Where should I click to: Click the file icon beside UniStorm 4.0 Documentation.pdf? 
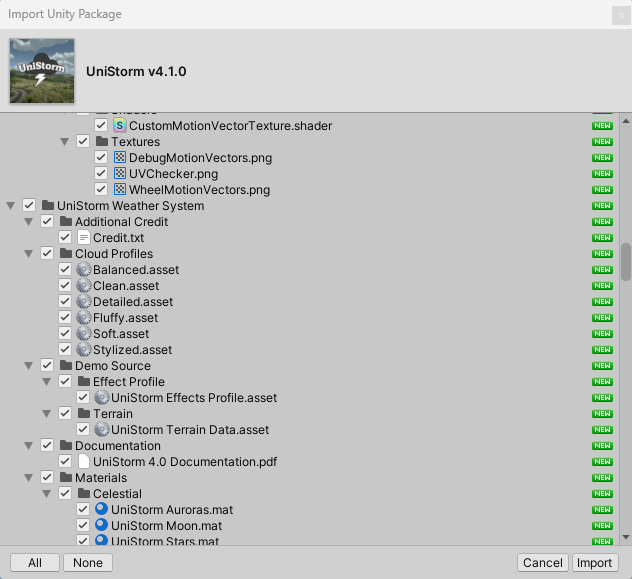pyautogui.click(x=84, y=461)
